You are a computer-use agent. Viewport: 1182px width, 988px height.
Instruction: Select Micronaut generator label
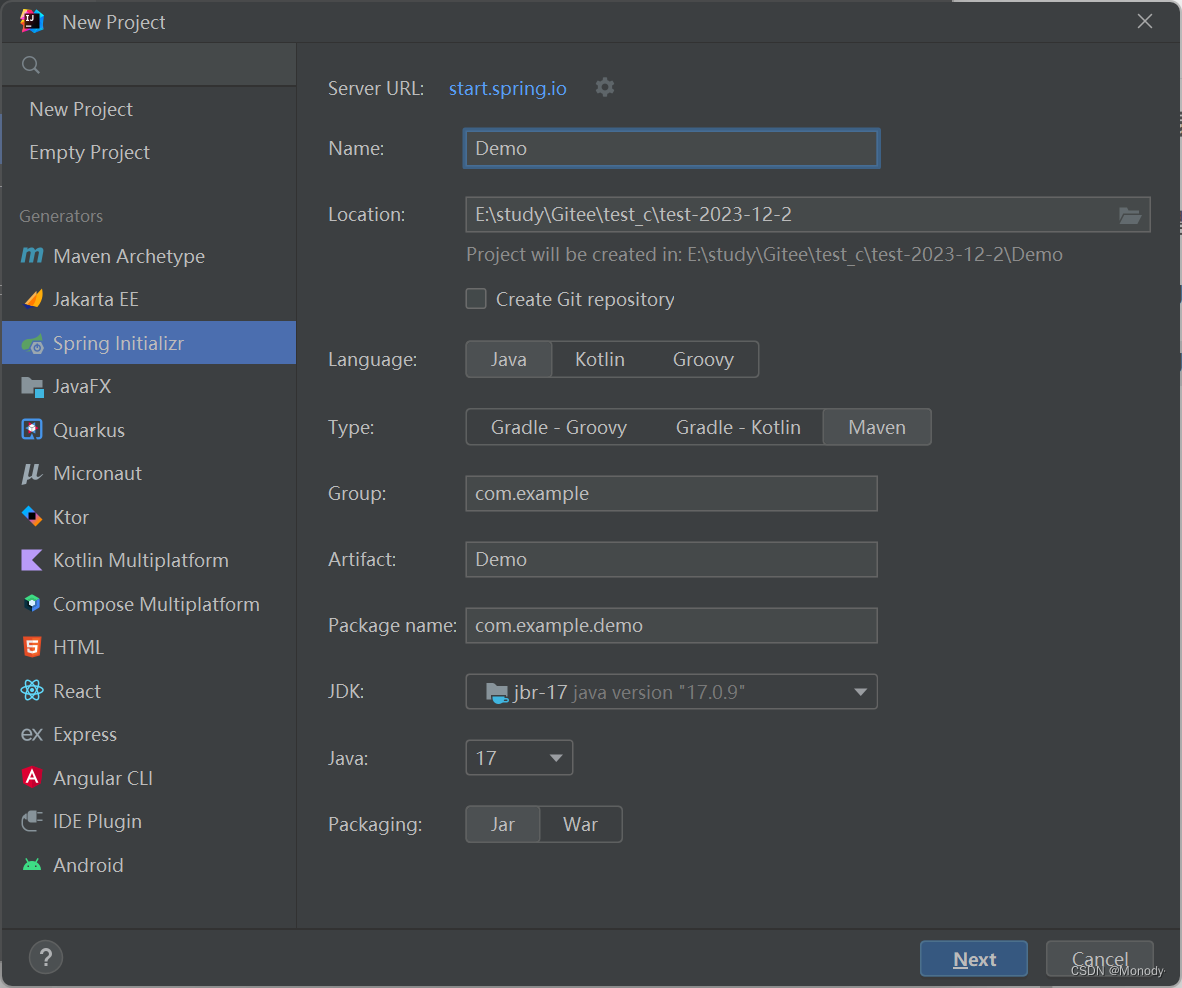click(97, 473)
